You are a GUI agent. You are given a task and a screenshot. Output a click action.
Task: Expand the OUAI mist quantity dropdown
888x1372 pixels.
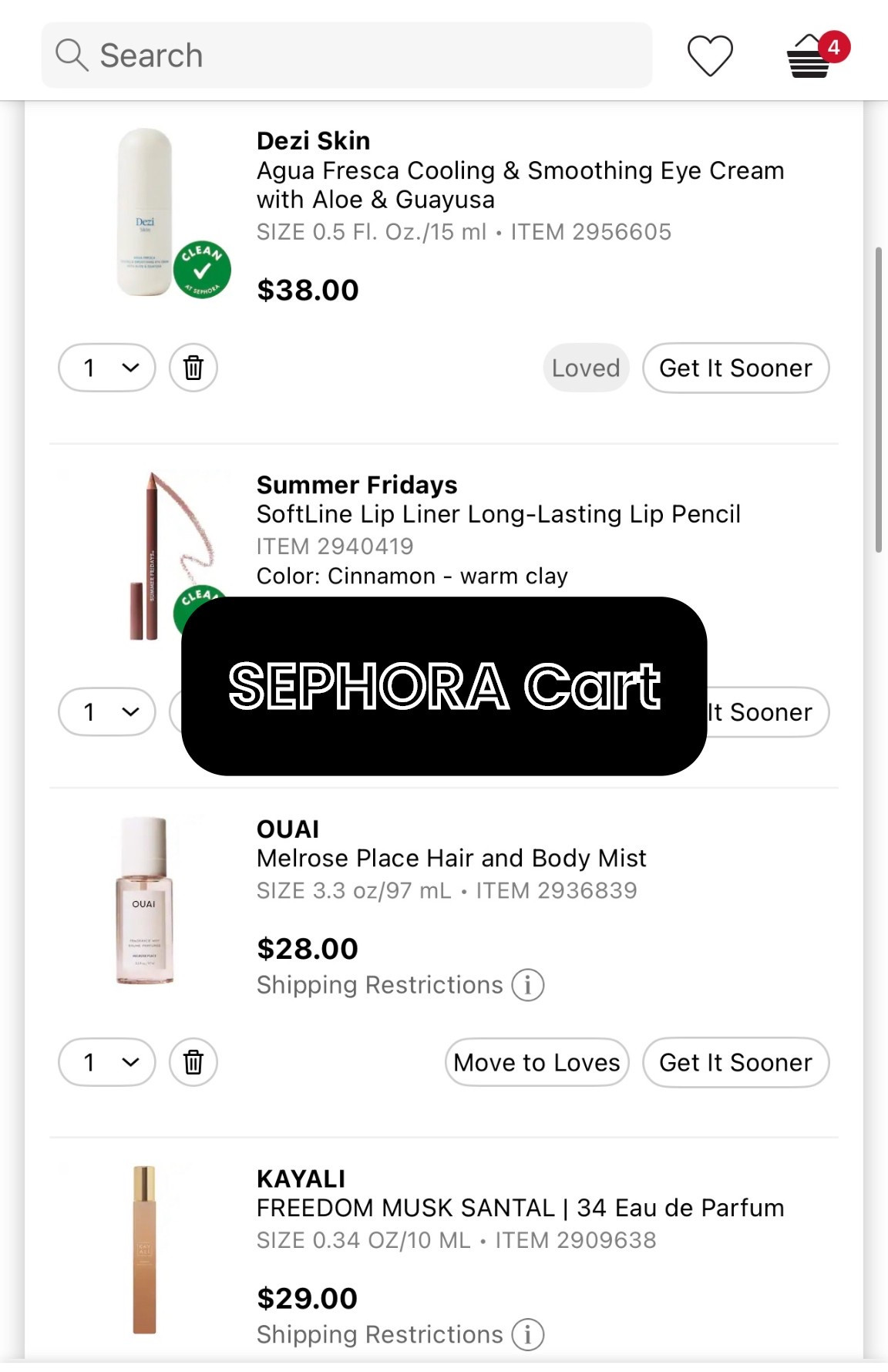(x=106, y=1062)
